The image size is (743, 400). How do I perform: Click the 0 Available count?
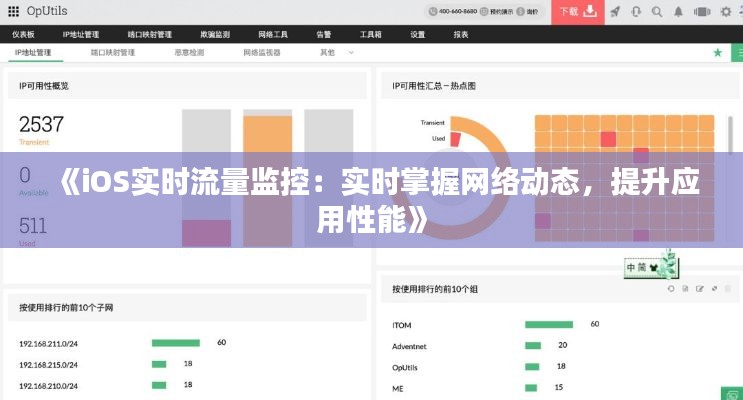[x=25, y=175]
